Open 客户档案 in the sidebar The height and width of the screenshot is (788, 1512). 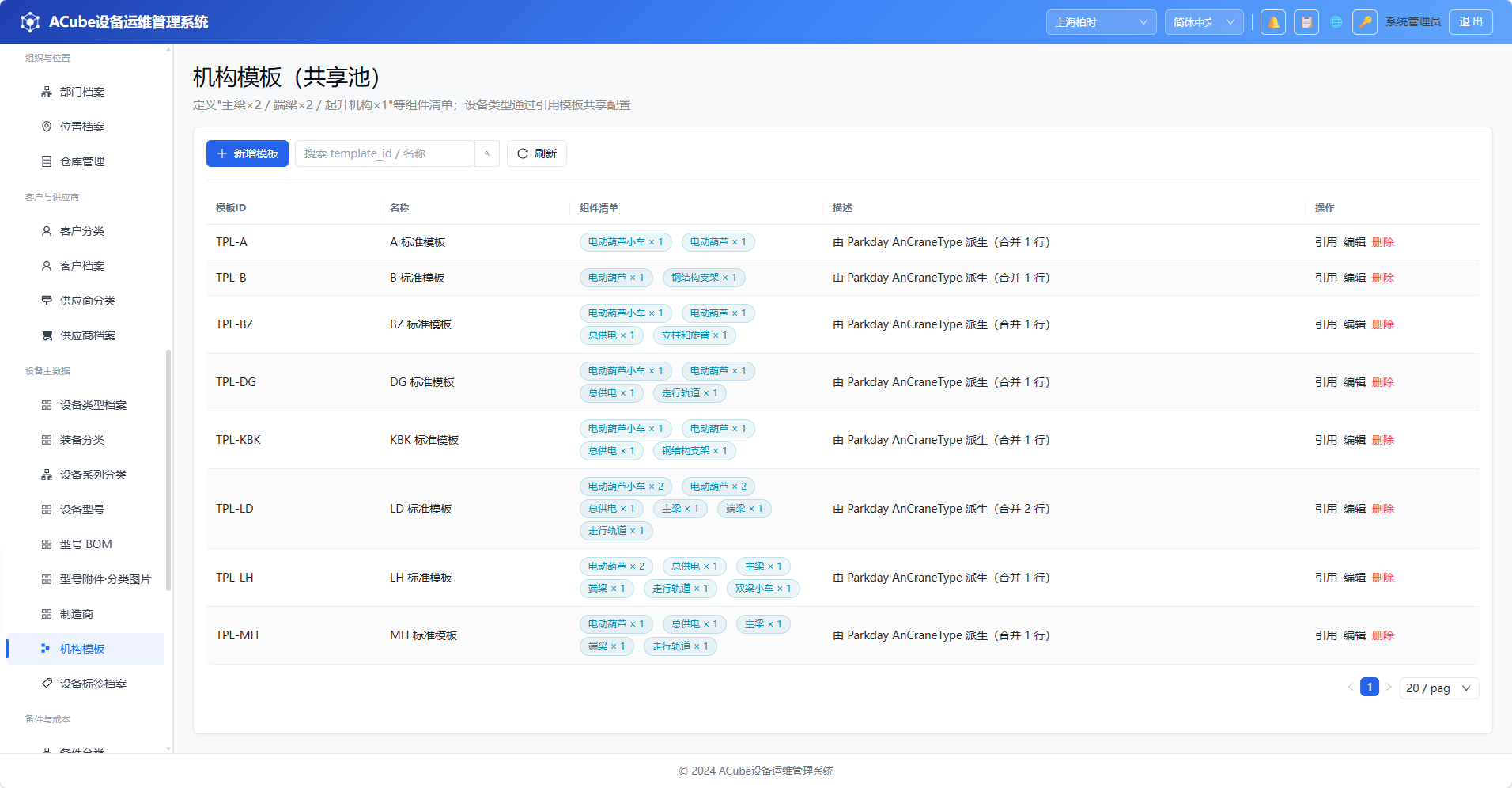point(85,266)
